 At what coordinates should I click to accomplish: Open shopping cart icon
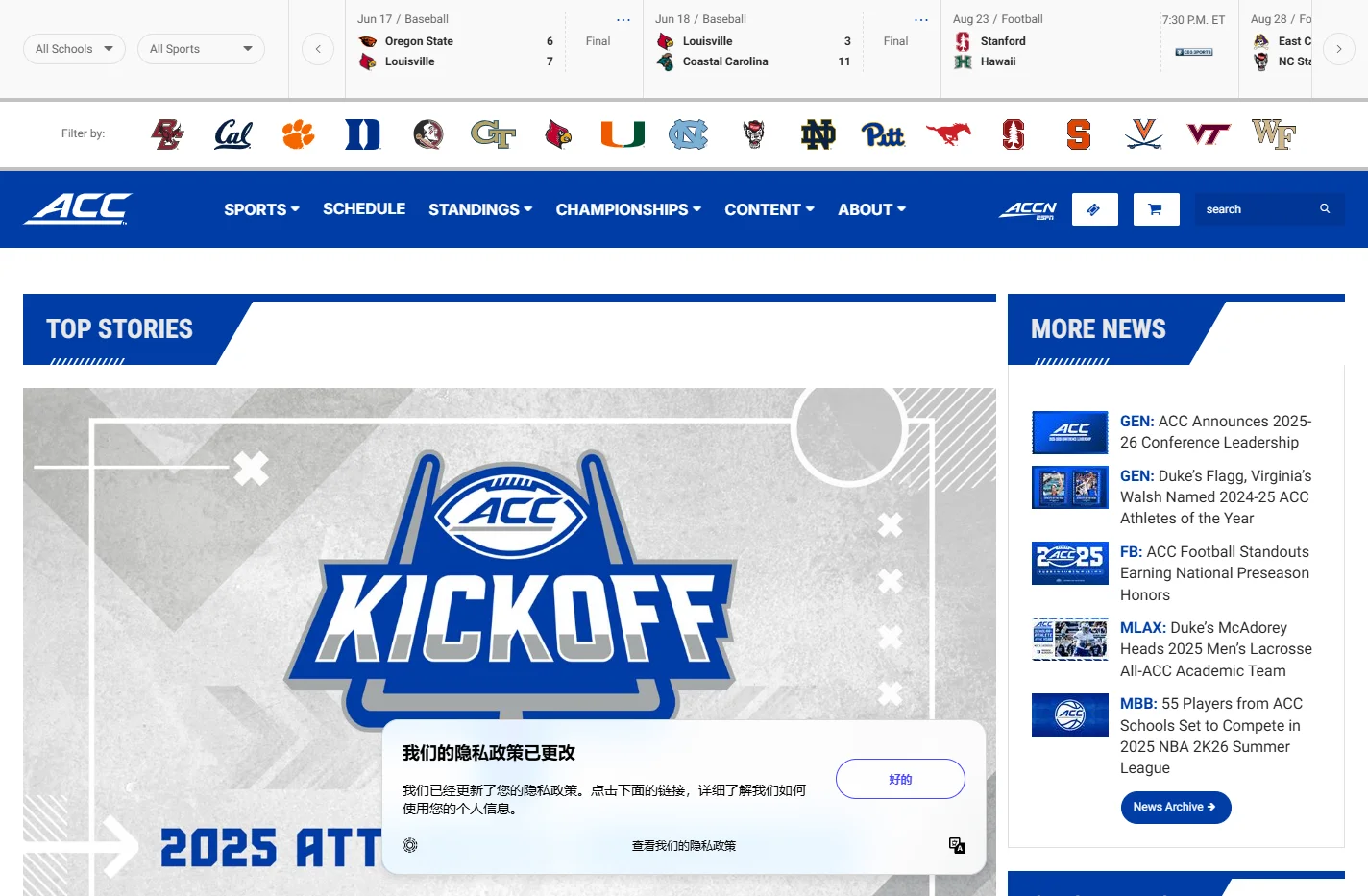pos(1156,209)
